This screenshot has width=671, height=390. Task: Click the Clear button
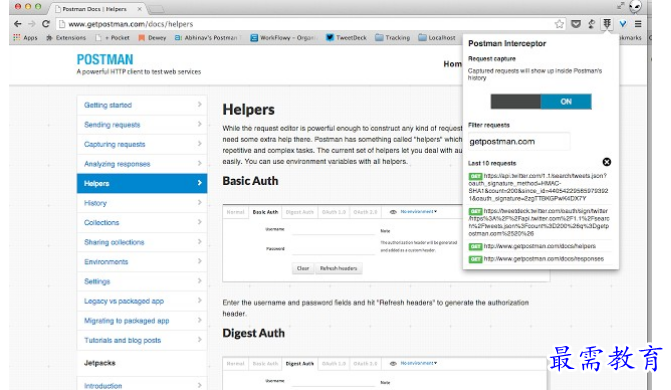(303, 268)
